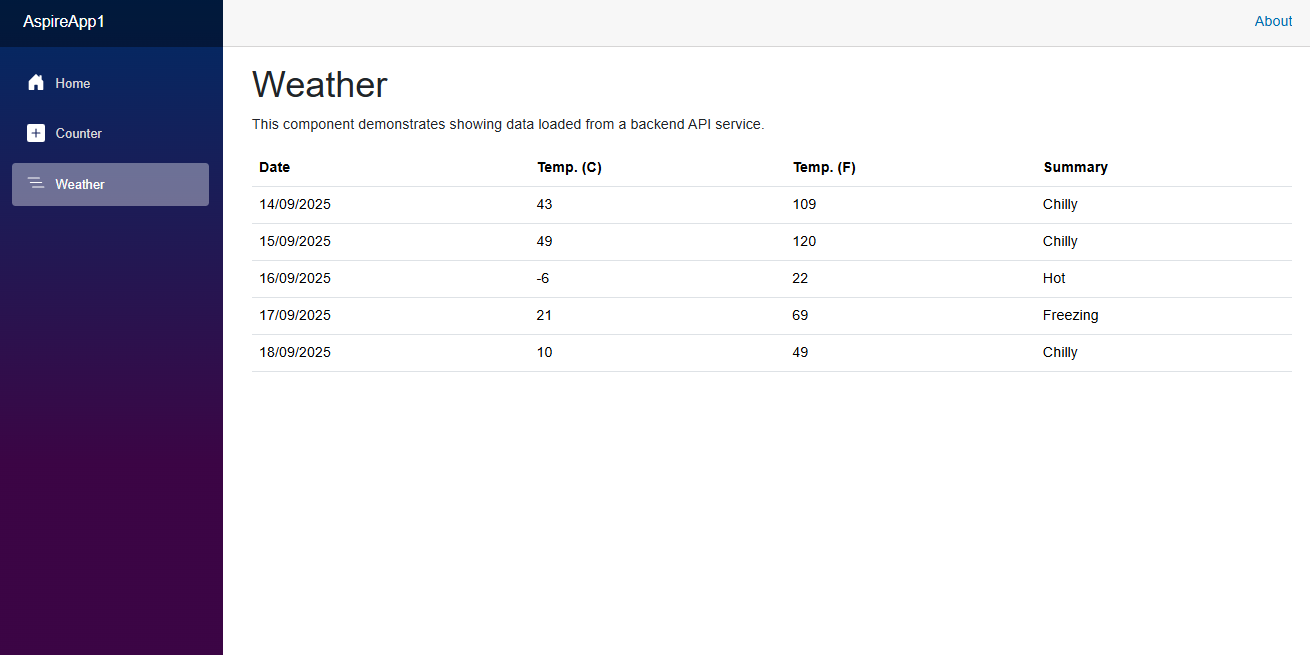Select the Summary column header
This screenshot has width=1310, height=655.
point(1075,167)
